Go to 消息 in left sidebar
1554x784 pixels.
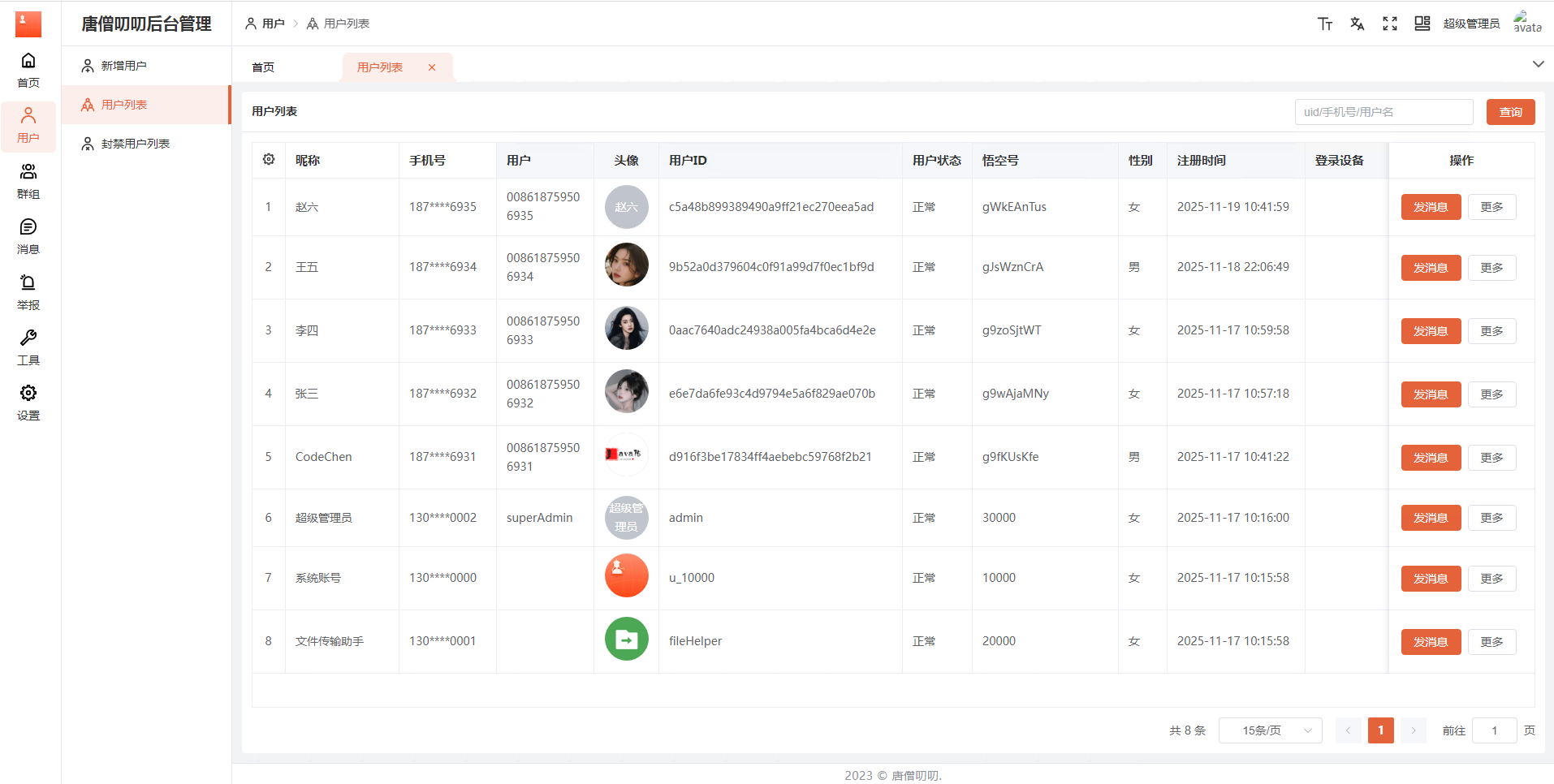(x=28, y=236)
